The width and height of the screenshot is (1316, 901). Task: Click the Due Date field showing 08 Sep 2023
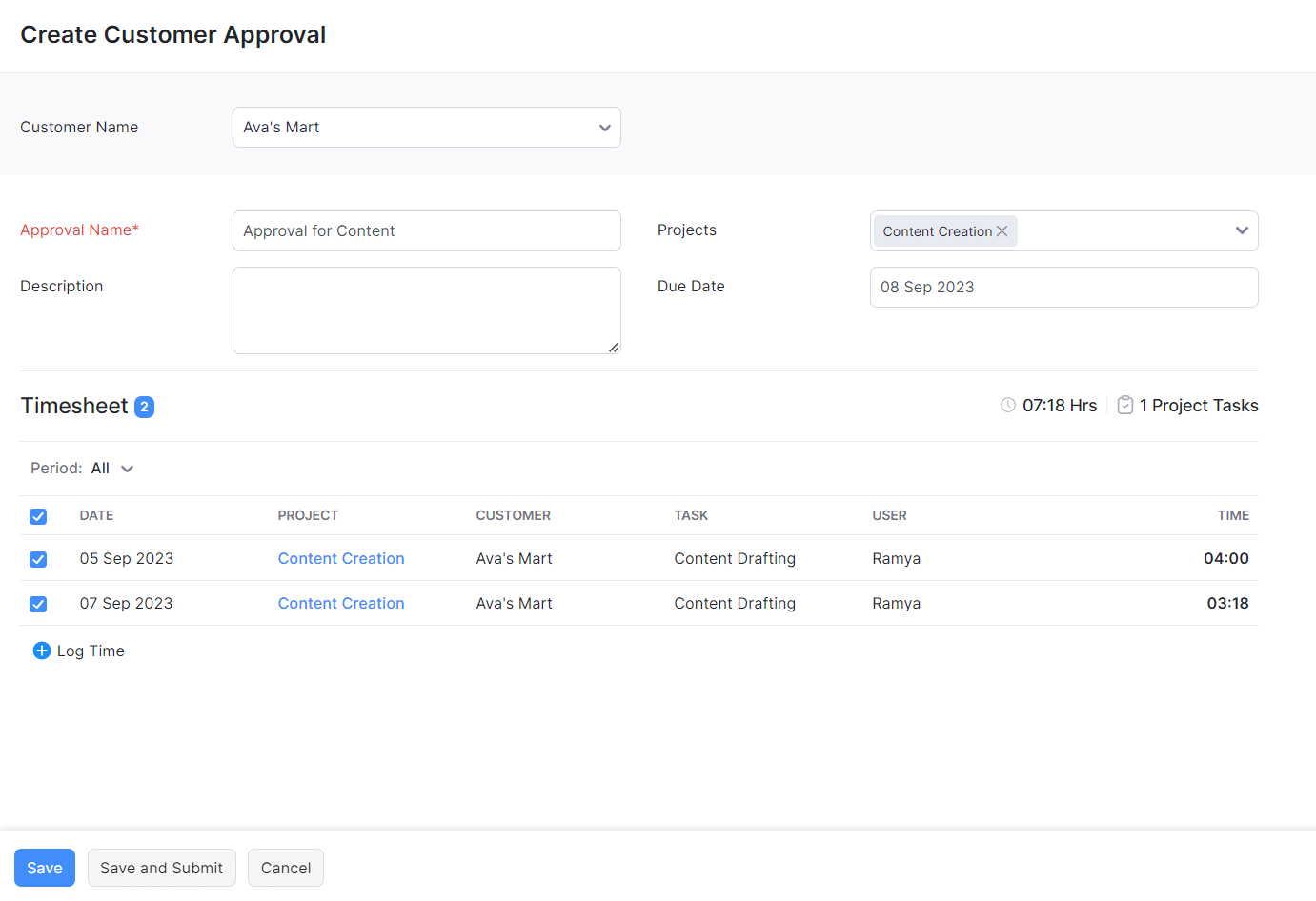[1063, 287]
